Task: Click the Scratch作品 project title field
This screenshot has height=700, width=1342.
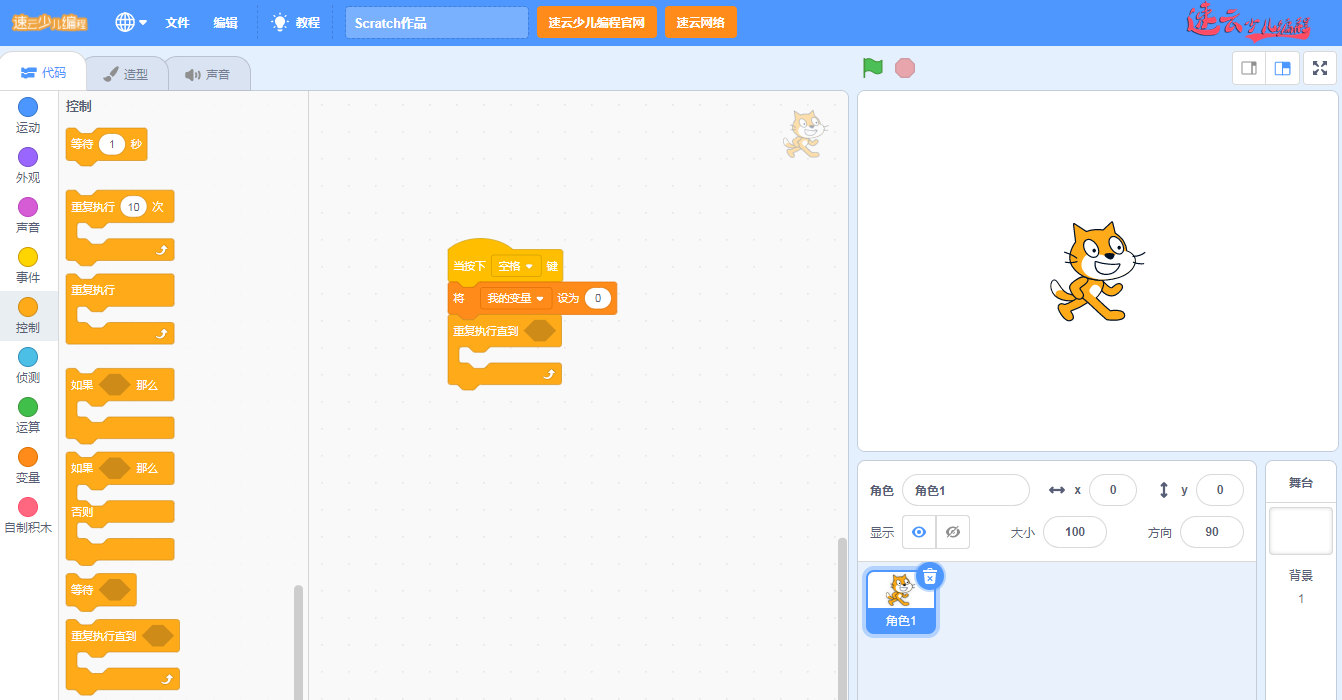Action: (436, 22)
